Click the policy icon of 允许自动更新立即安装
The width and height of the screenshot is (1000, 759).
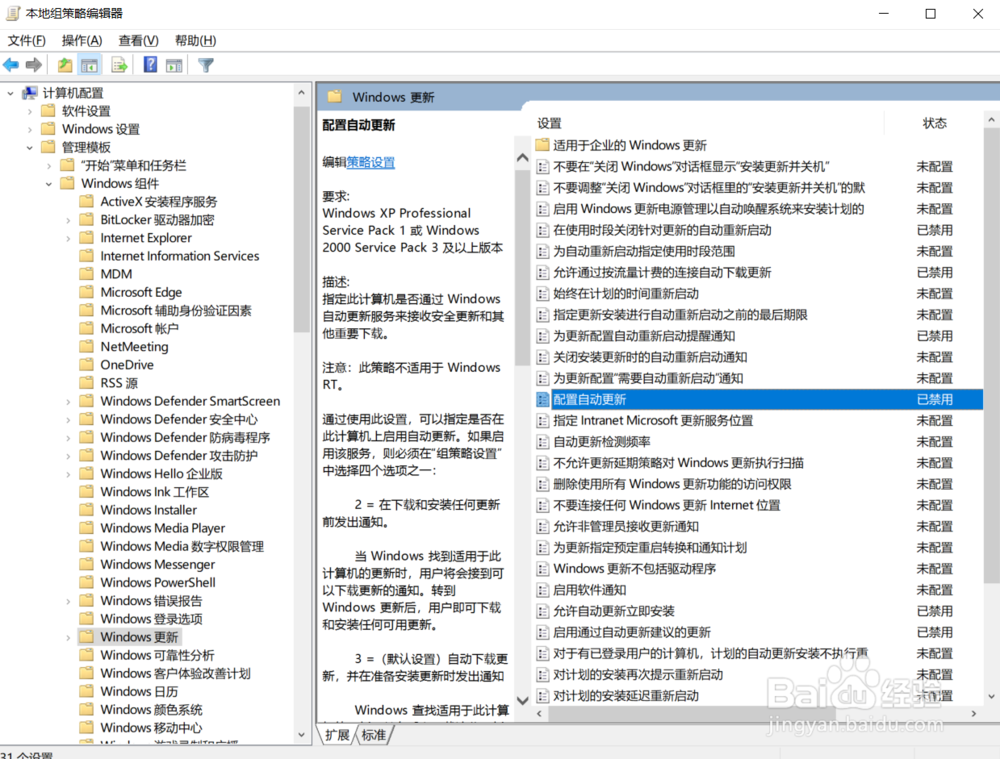543,611
